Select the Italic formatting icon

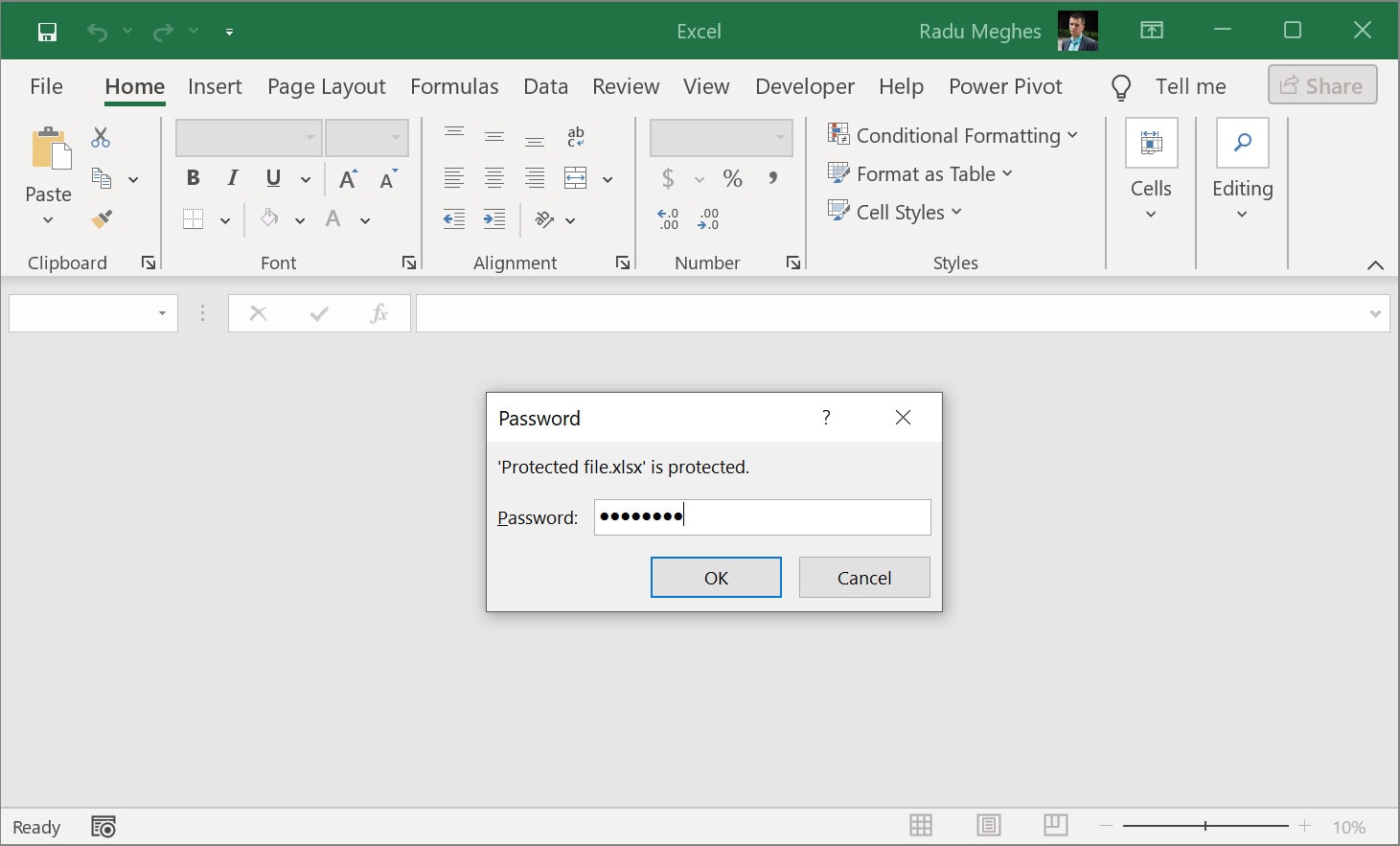point(232,178)
